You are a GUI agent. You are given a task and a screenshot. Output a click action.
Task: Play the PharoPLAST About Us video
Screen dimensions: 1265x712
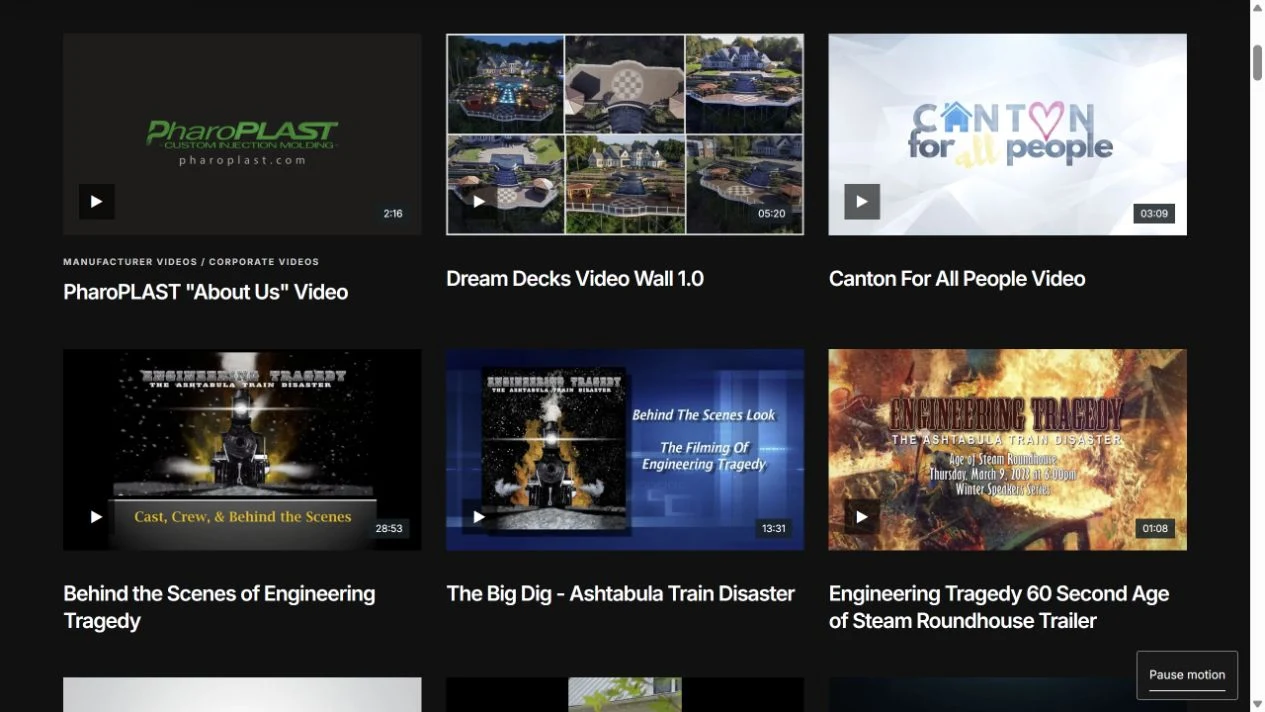tap(97, 201)
